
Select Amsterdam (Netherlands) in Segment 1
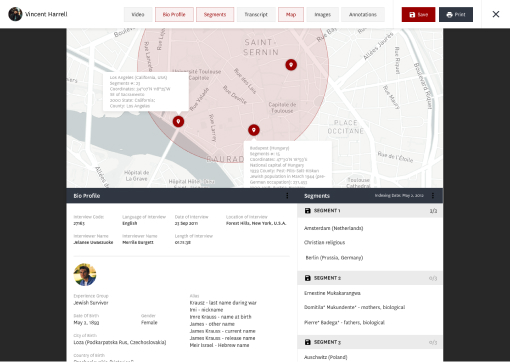point(333,228)
